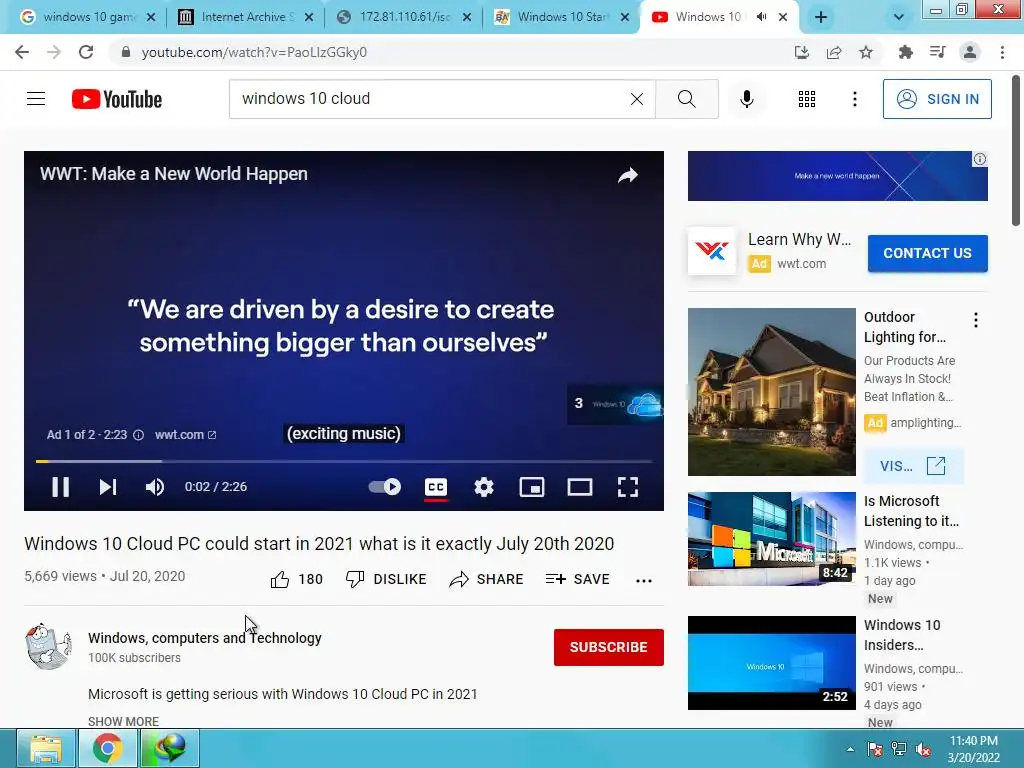
Task: Start voice search with microphone icon
Action: pyautogui.click(x=746, y=99)
